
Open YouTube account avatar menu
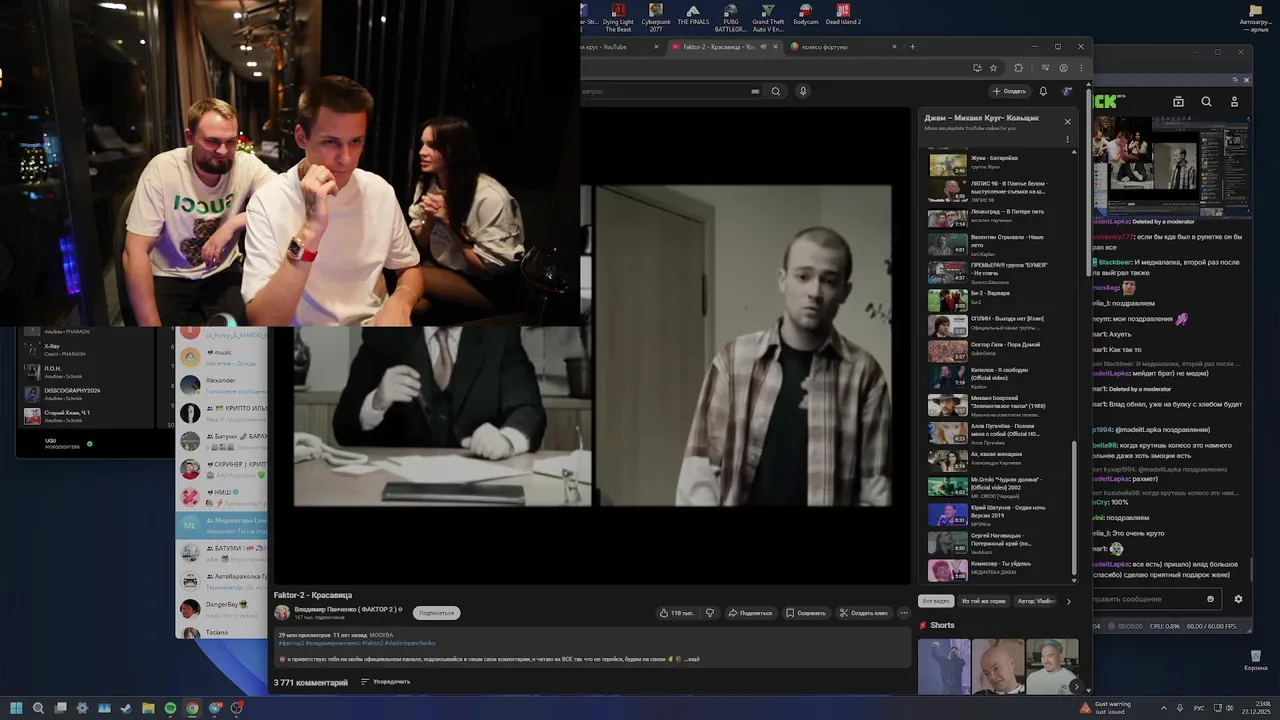(1068, 91)
